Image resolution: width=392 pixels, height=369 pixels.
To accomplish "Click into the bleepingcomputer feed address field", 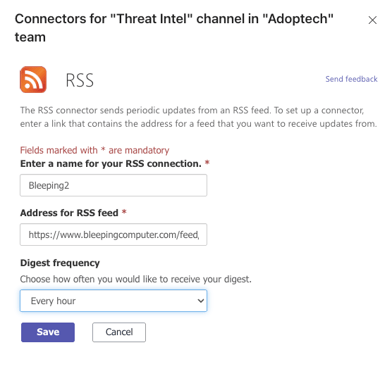I will point(113,235).
